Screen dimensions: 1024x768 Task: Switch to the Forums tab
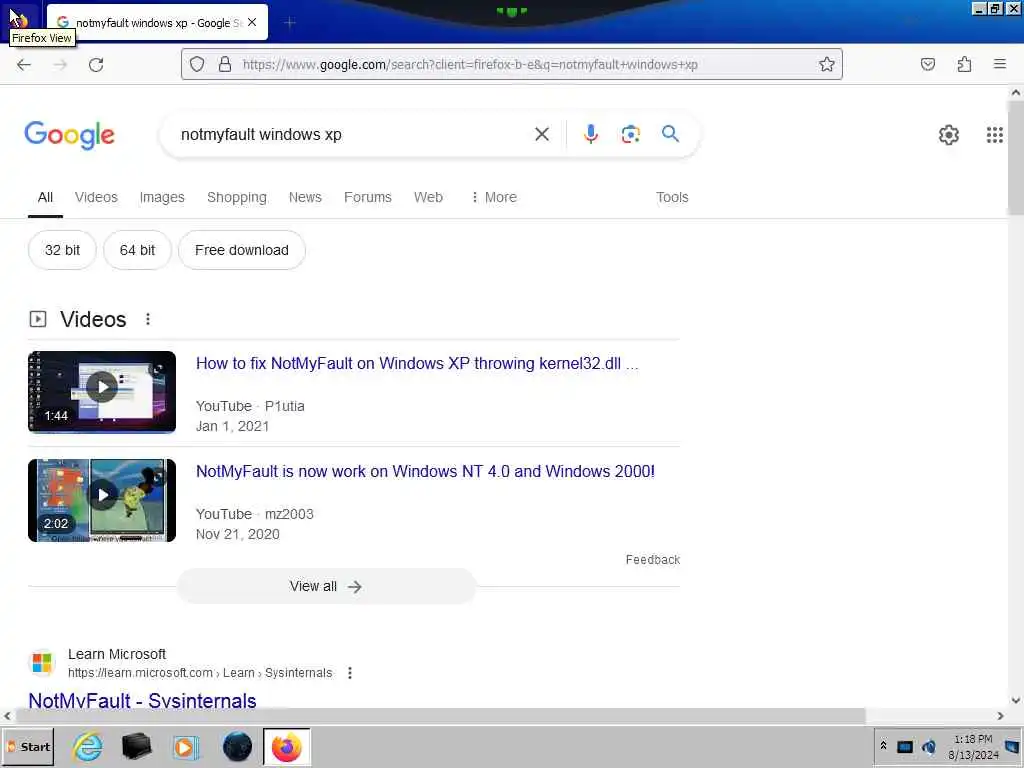tap(368, 197)
